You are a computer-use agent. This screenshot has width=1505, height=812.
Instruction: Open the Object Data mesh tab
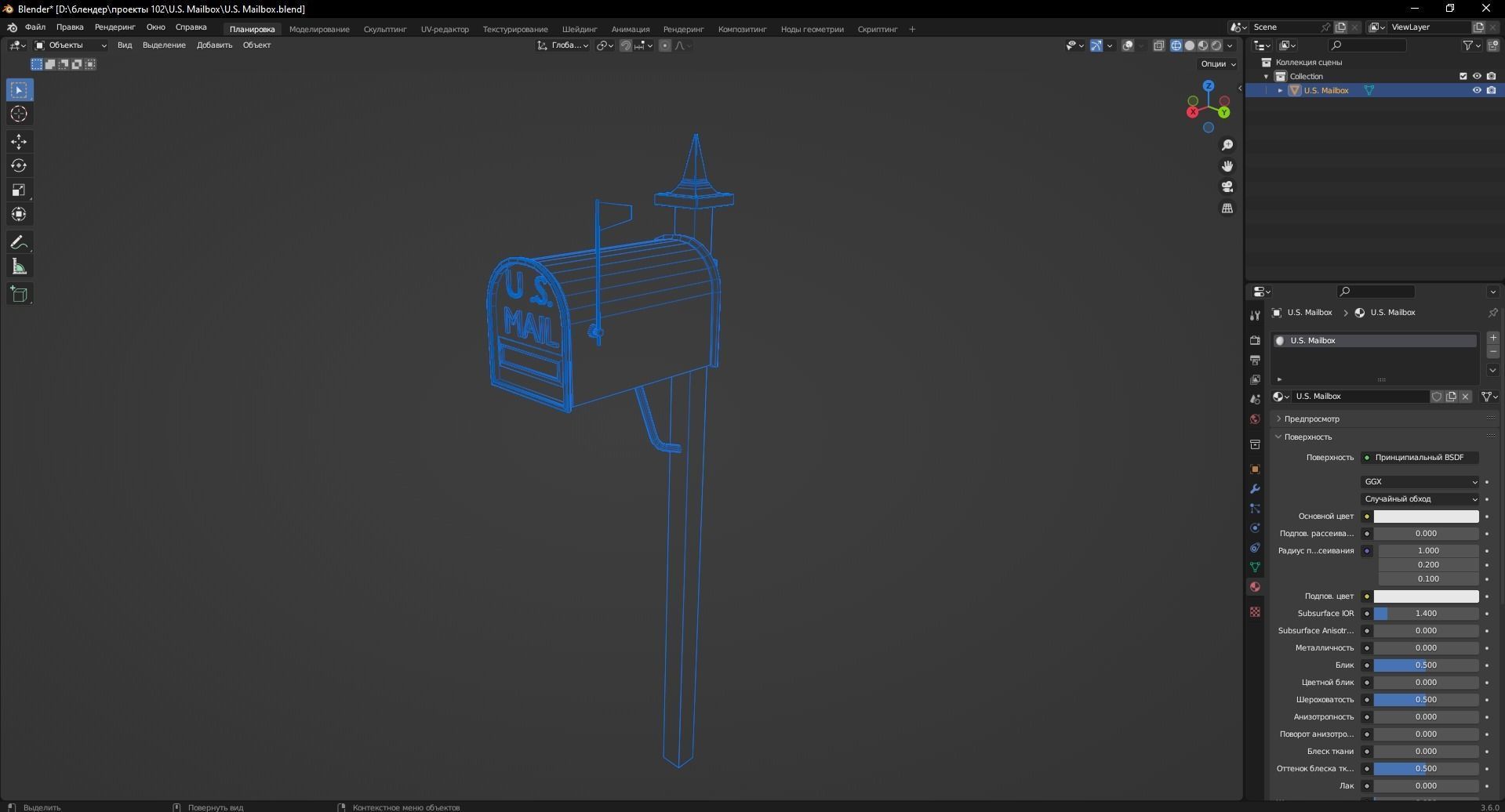(1255, 567)
